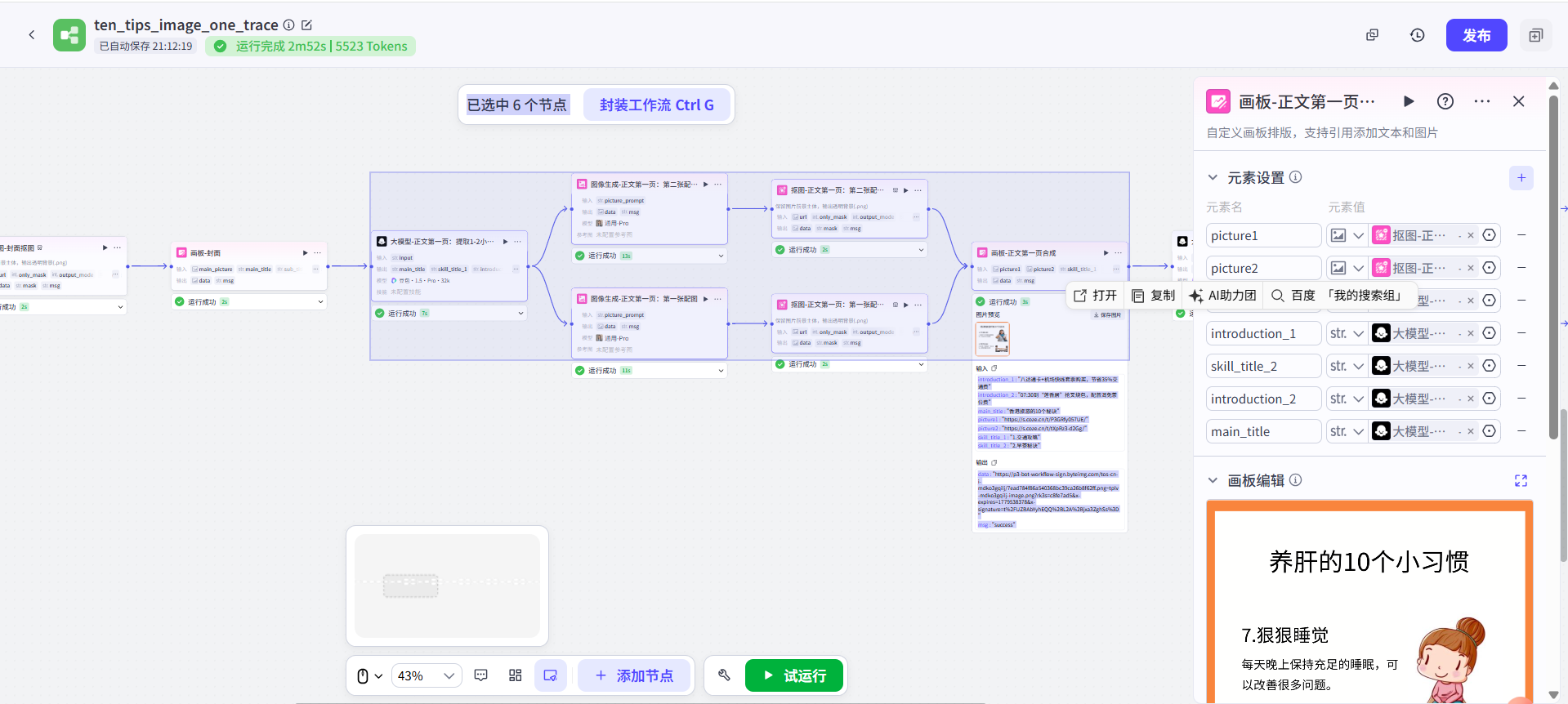The height and width of the screenshot is (704, 1568).
Task: Open variable picker for skill_title_2 row
Action: (1490, 366)
